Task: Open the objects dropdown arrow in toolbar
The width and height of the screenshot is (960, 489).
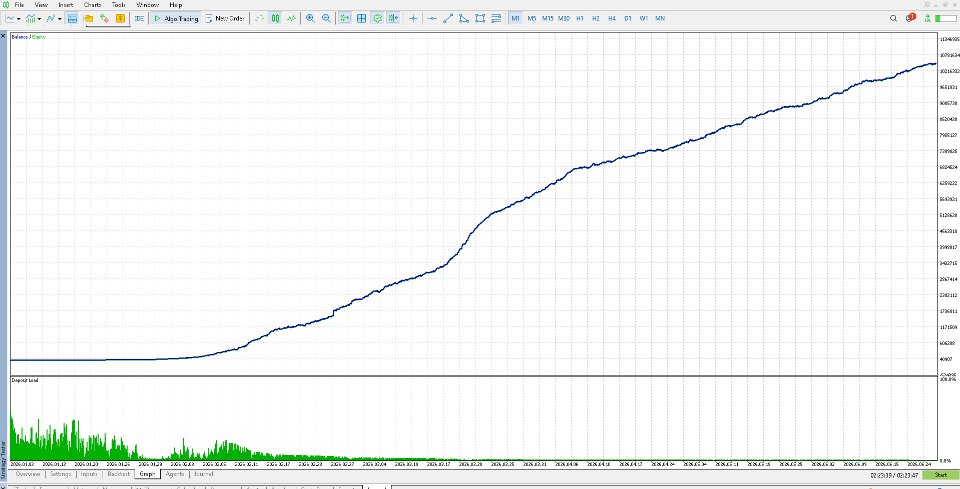Action: 59,19
